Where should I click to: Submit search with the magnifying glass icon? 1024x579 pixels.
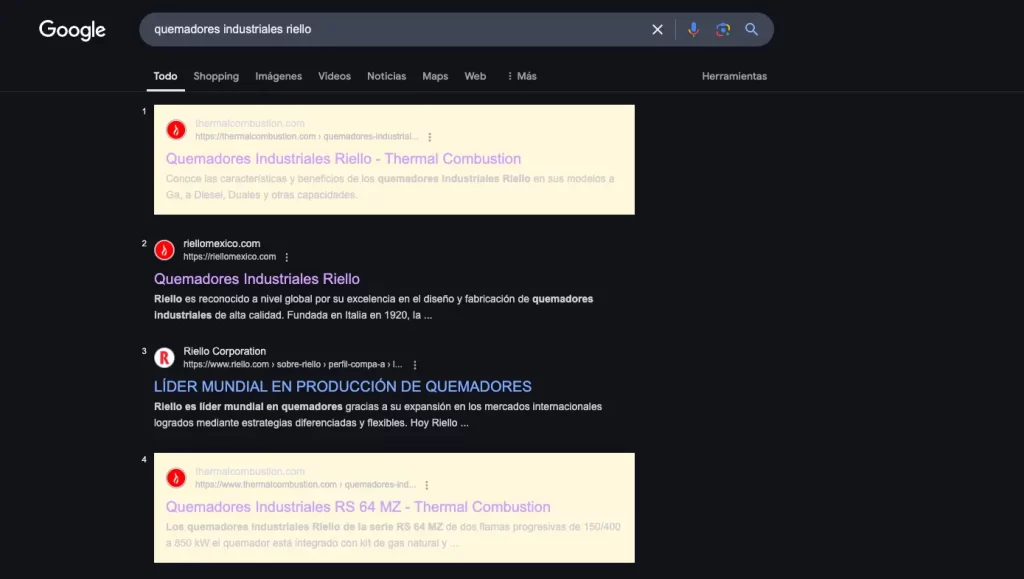point(751,29)
